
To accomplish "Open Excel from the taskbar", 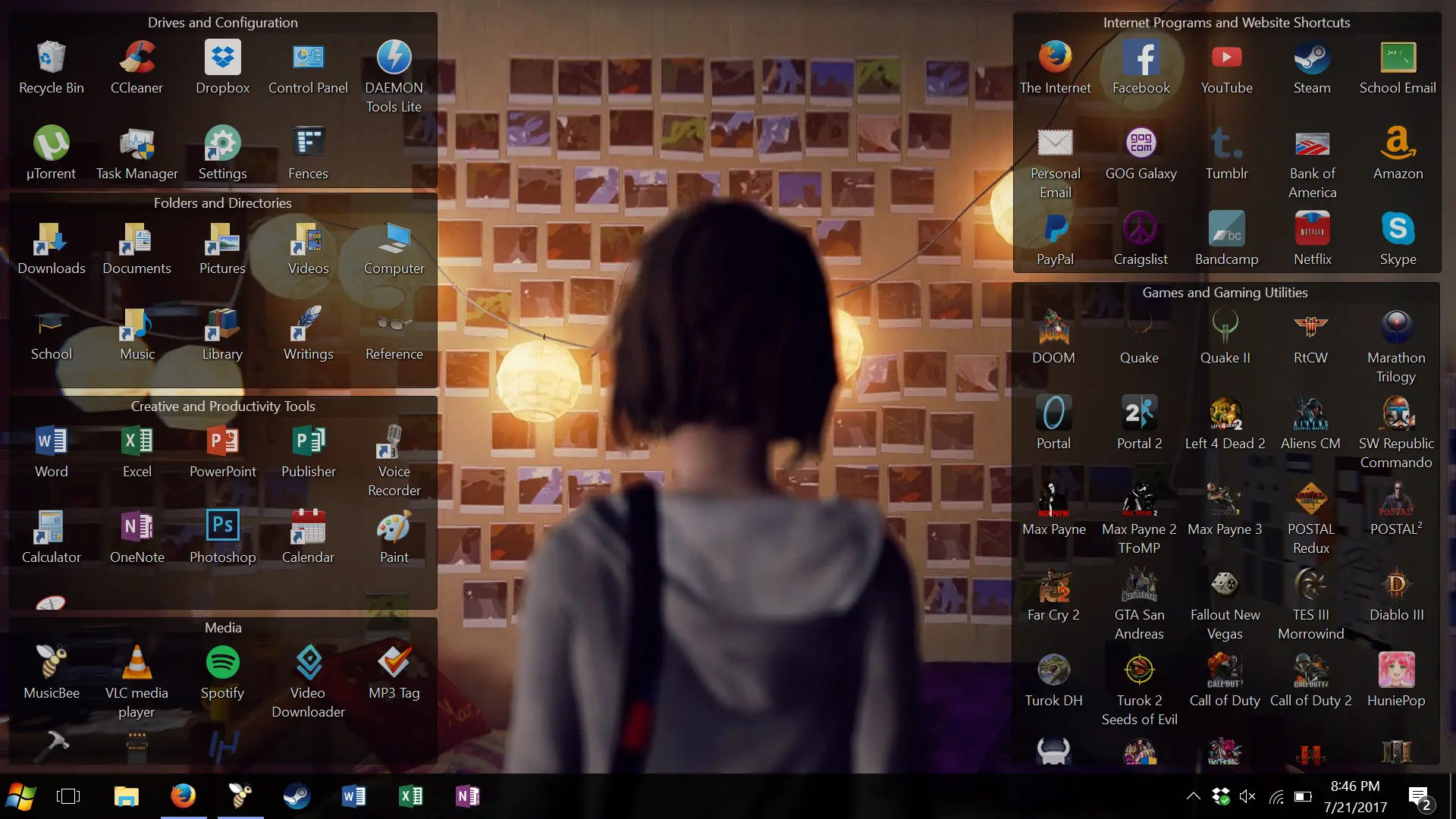I will [x=411, y=796].
